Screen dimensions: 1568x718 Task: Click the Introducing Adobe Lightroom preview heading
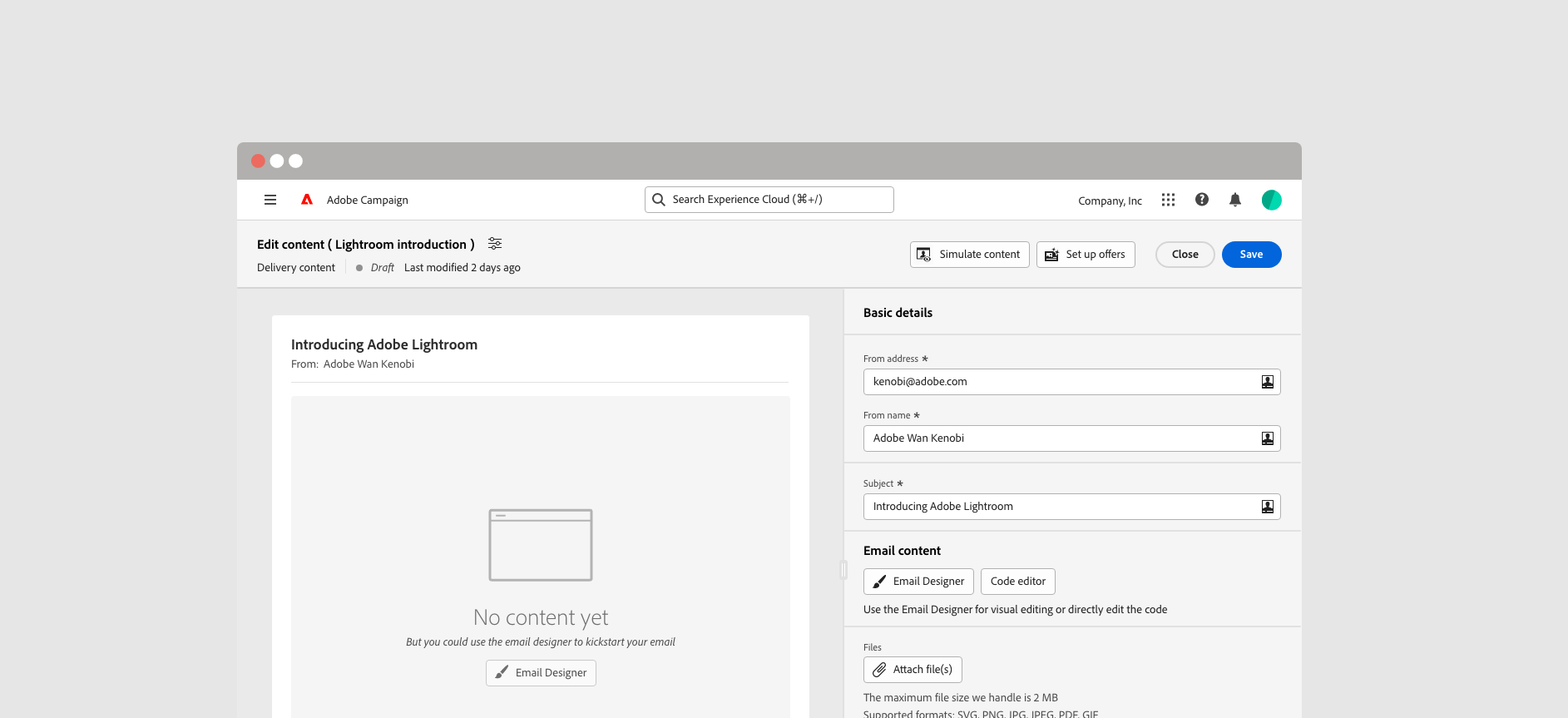point(384,344)
